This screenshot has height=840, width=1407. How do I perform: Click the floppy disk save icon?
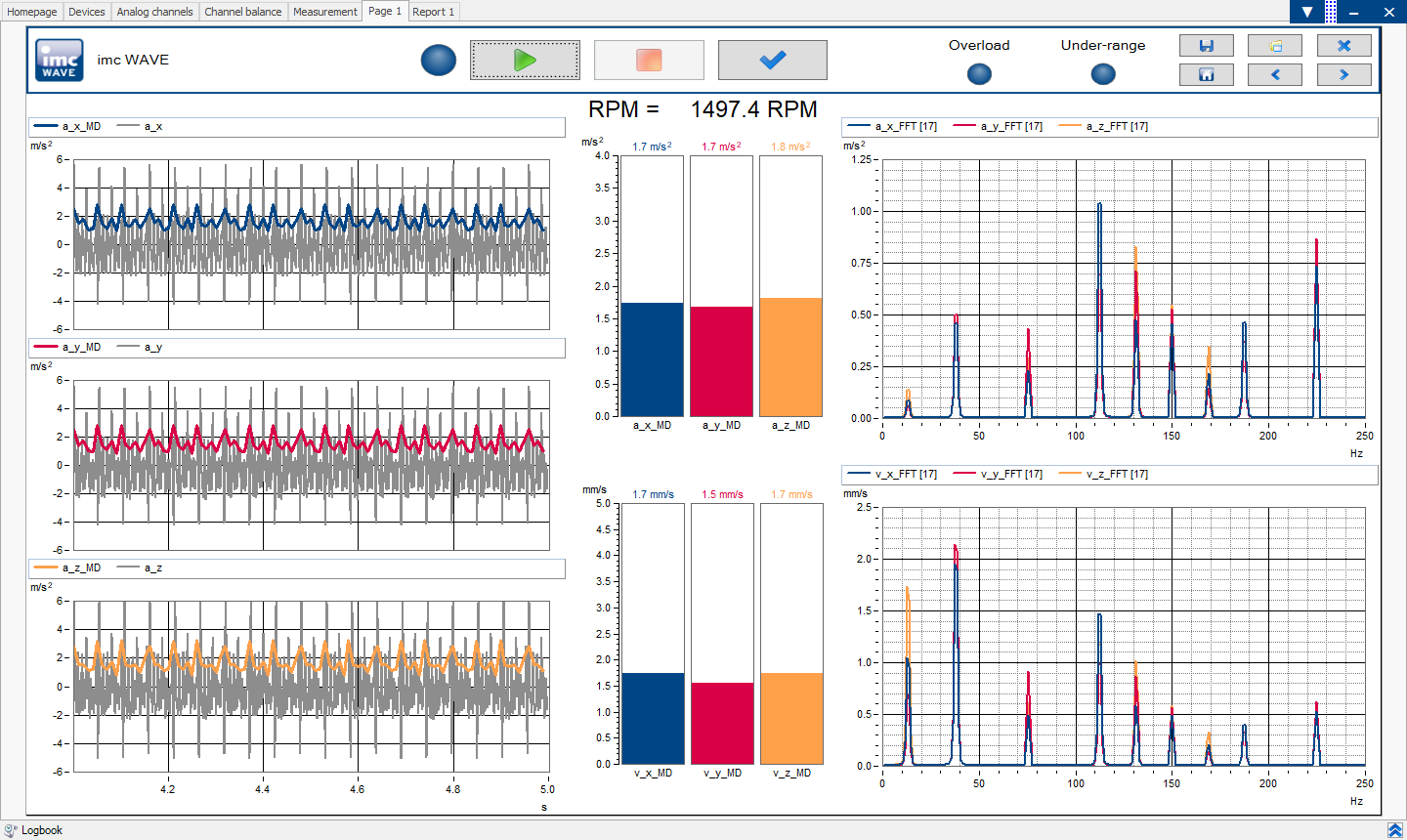tap(1206, 46)
